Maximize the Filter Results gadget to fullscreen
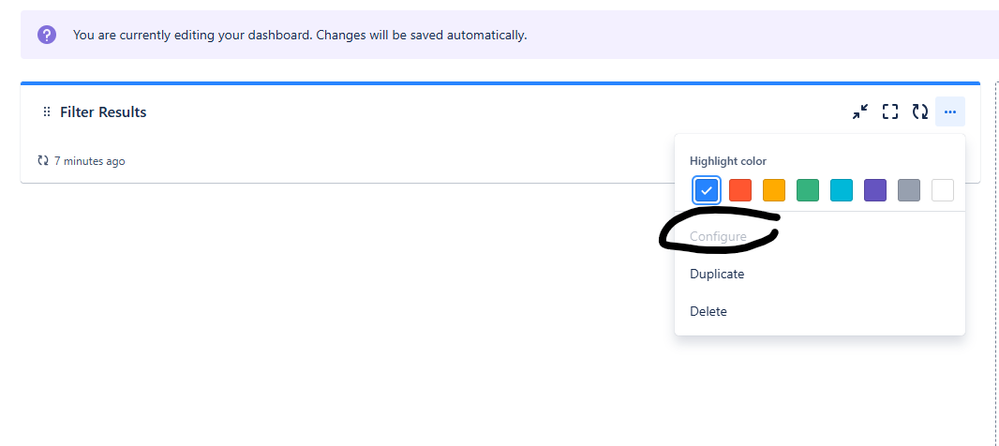This screenshot has height=446, width=999. point(890,112)
